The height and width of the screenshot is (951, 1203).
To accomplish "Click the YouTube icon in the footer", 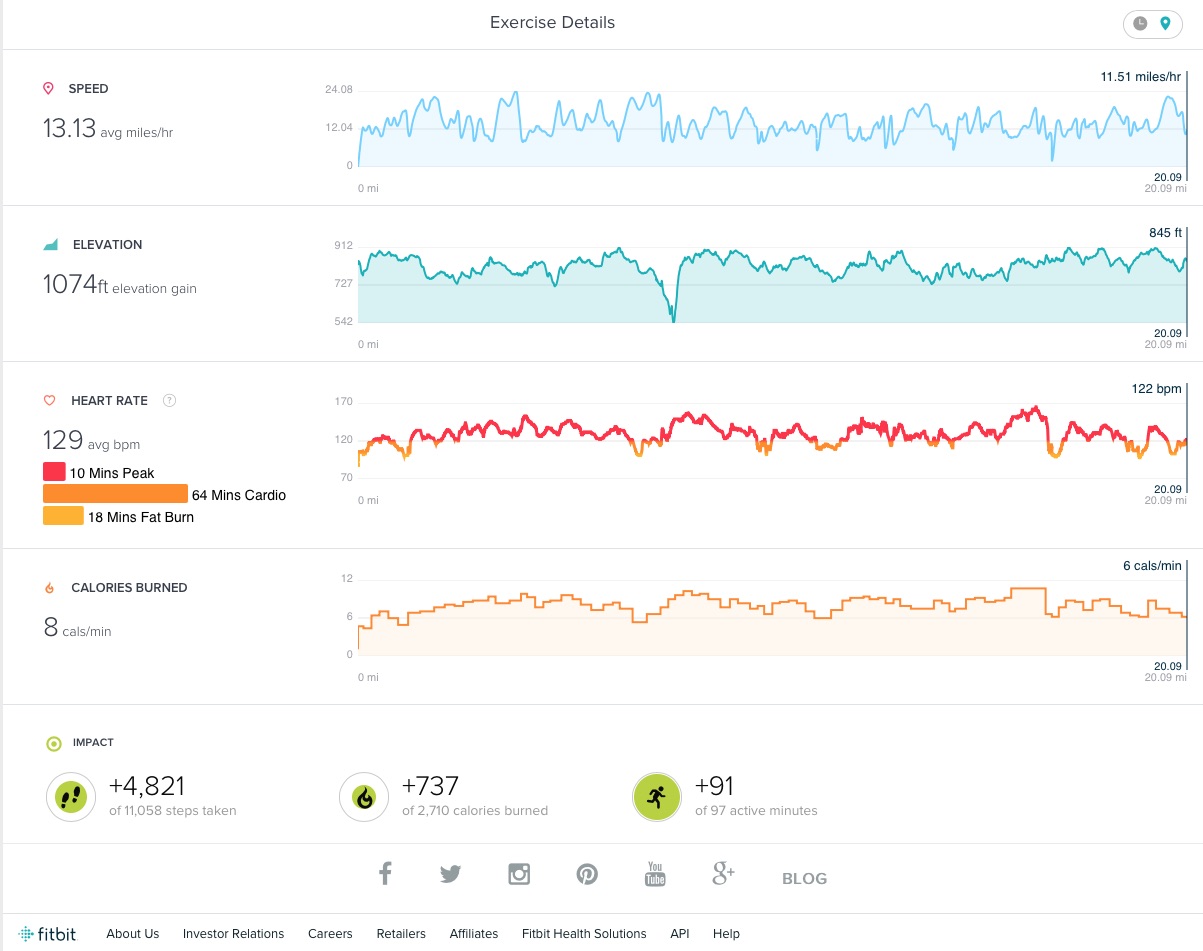I will [x=654, y=873].
